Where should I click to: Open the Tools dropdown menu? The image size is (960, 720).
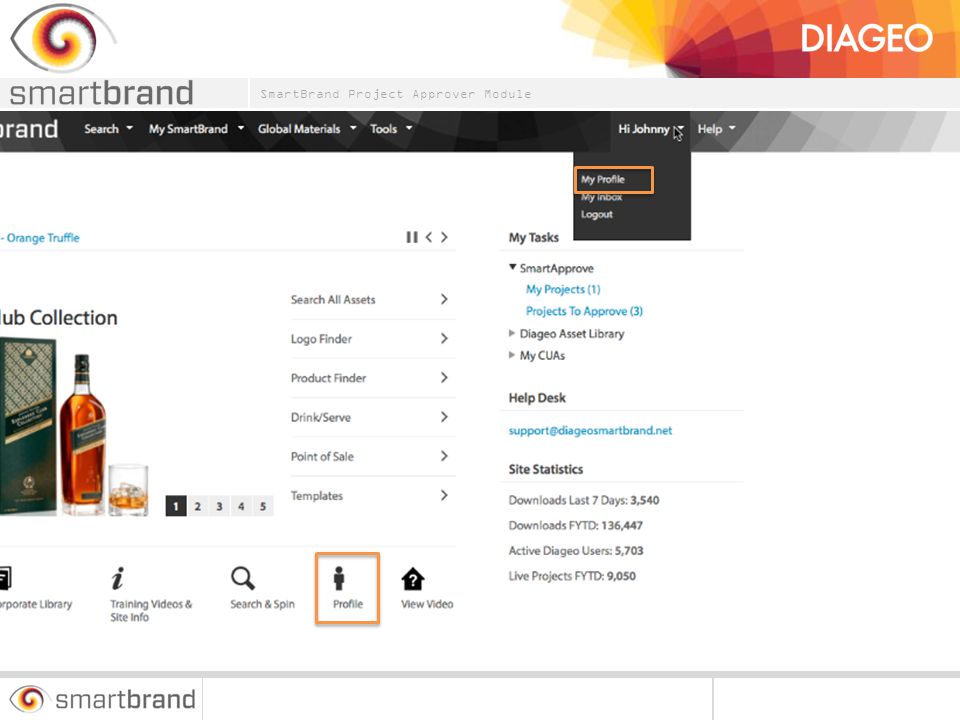[391, 129]
